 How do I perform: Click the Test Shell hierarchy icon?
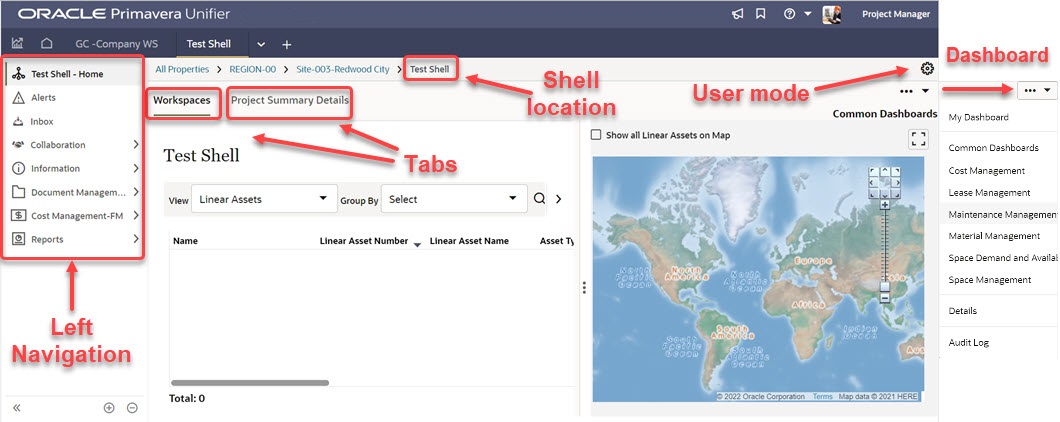tap(18, 74)
